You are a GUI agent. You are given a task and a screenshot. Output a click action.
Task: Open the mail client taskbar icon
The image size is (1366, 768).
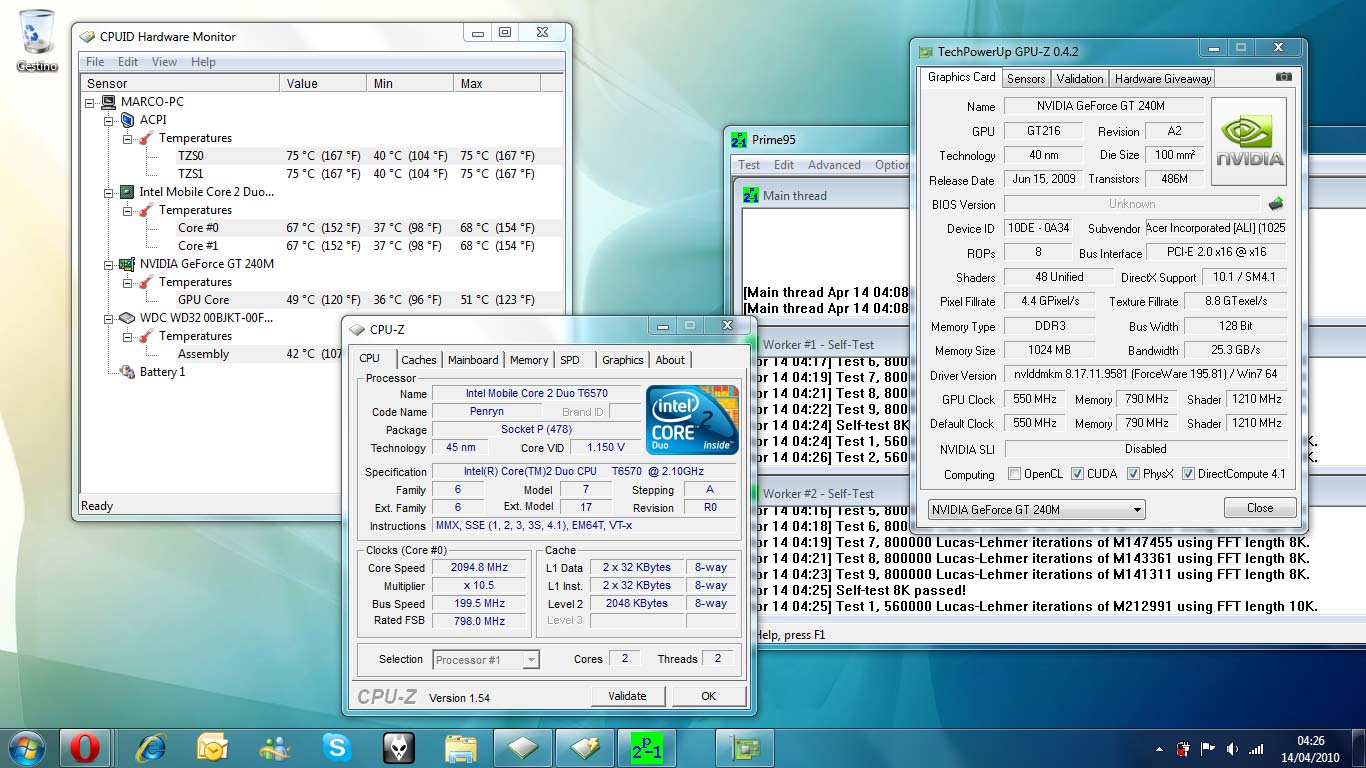click(212, 747)
